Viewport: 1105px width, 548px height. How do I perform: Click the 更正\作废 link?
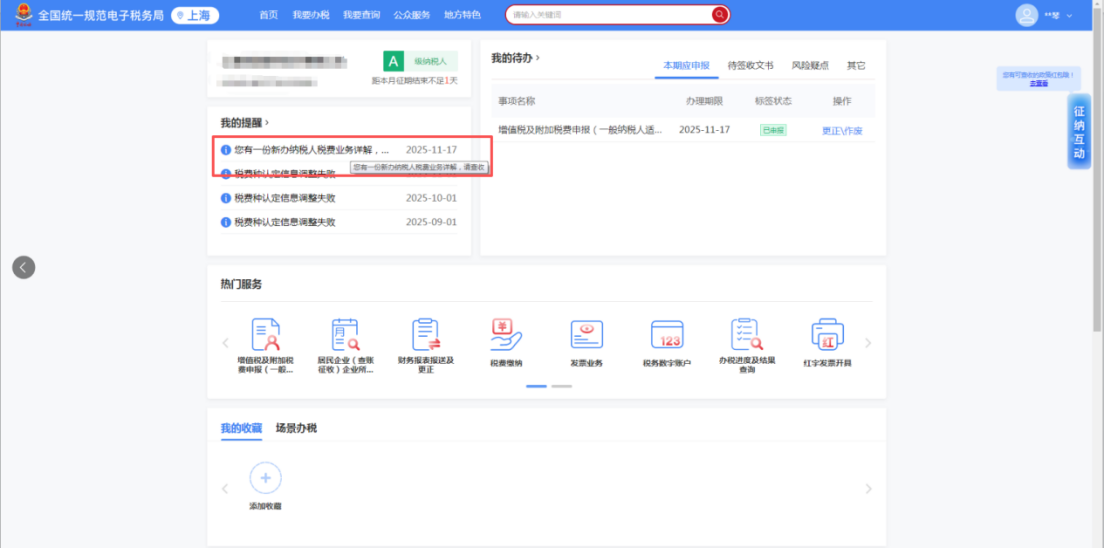point(841,131)
